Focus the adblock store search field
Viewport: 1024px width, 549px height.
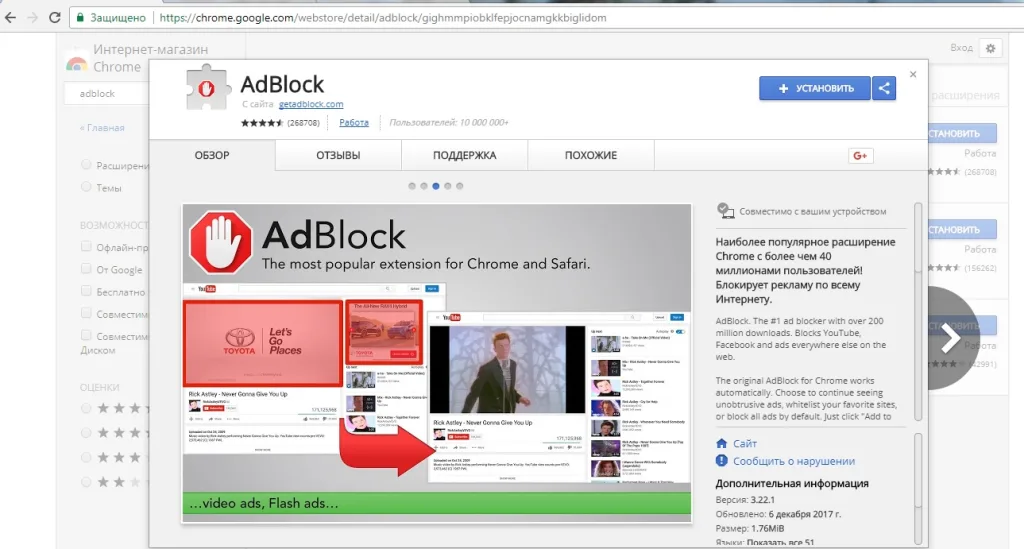pos(108,93)
